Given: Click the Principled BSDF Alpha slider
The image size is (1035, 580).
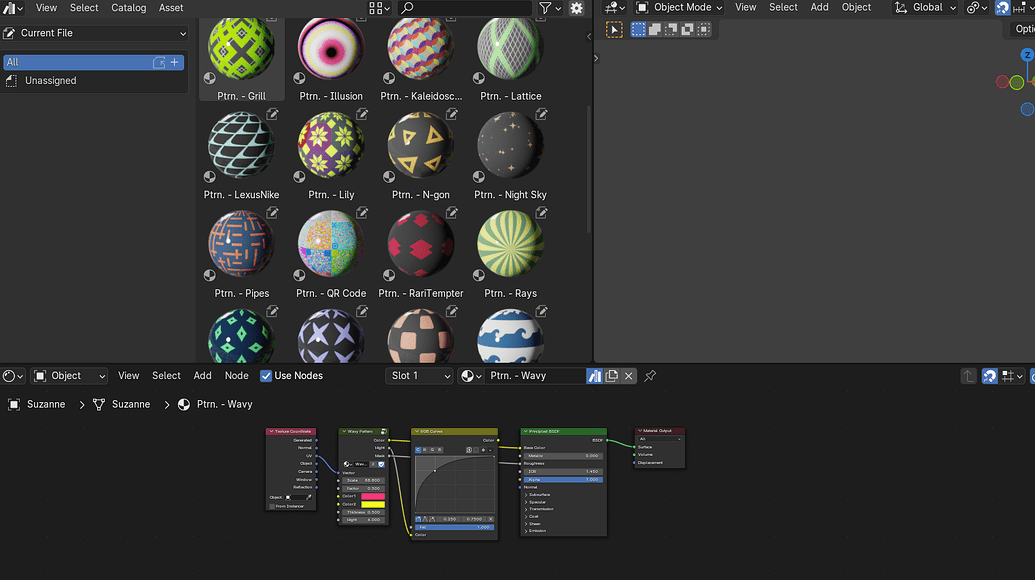Looking at the screenshot, I should tap(563, 480).
